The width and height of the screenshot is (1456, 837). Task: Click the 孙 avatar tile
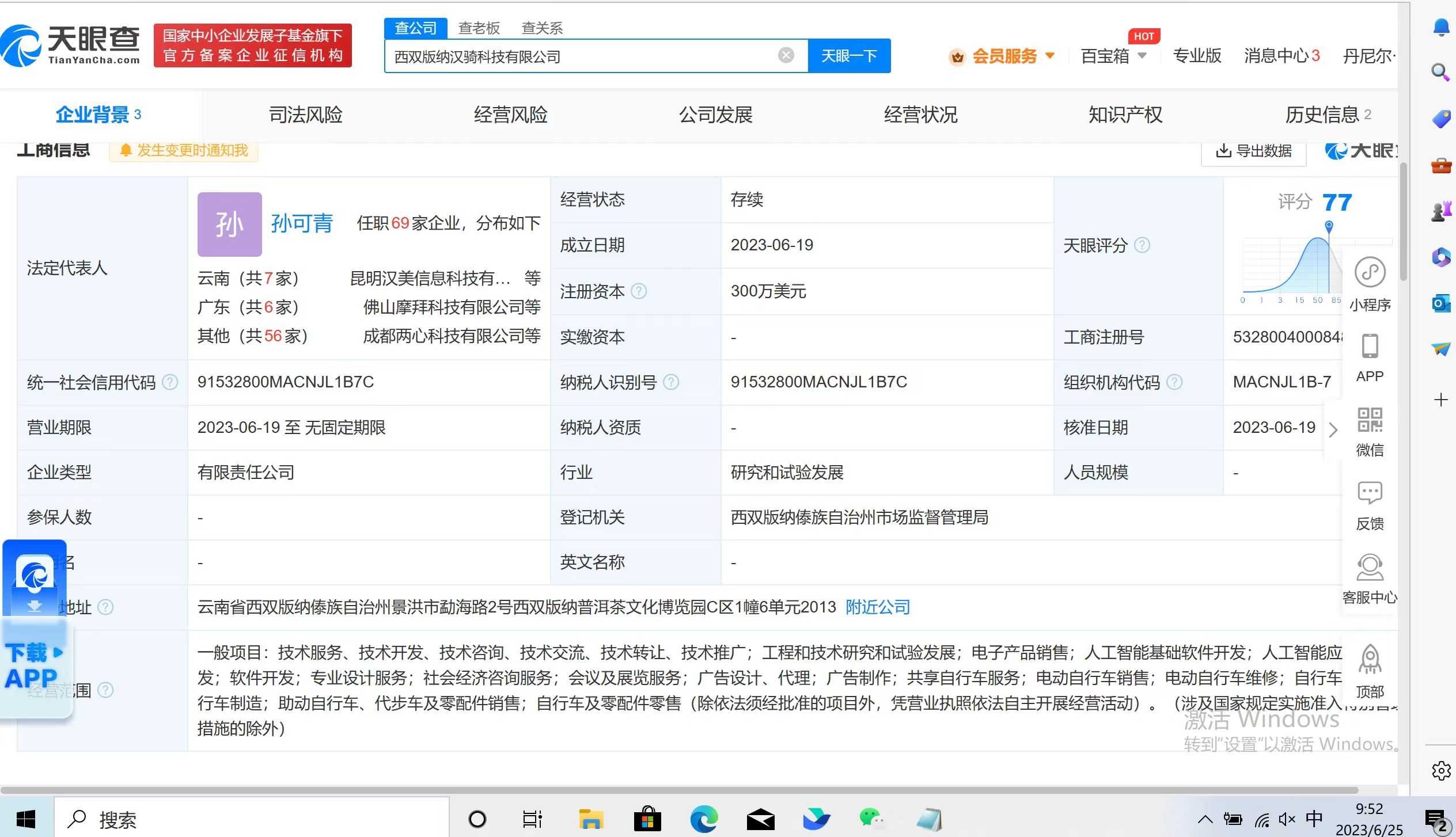pyautogui.click(x=229, y=224)
